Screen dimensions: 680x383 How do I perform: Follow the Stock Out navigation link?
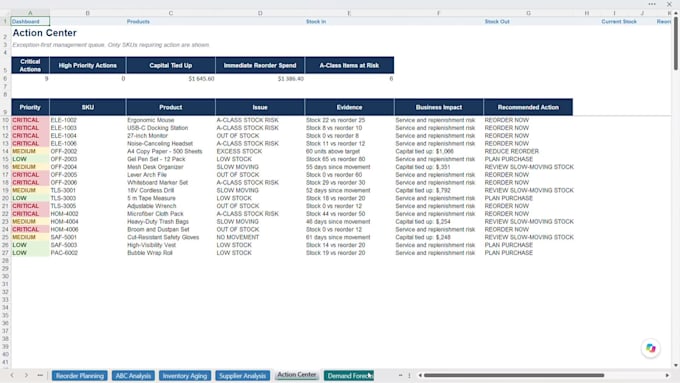tap(497, 21)
